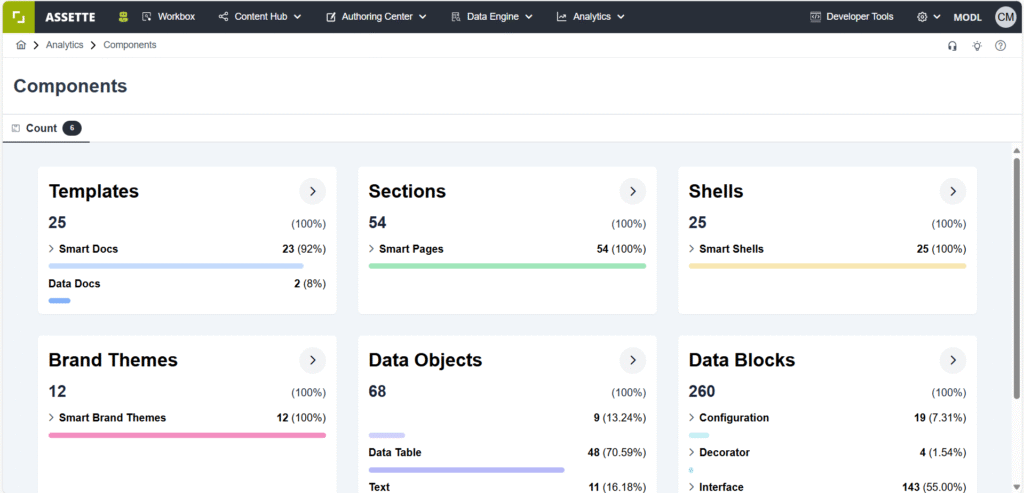This screenshot has height=493, width=1024.
Task: Click the lightbulb ideas icon
Action: click(977, 46)
